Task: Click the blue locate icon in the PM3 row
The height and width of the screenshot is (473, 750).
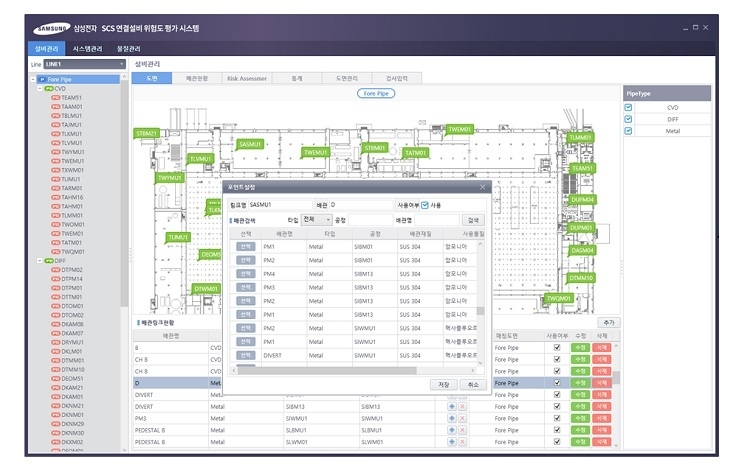Action: click(x=452, y=418)
